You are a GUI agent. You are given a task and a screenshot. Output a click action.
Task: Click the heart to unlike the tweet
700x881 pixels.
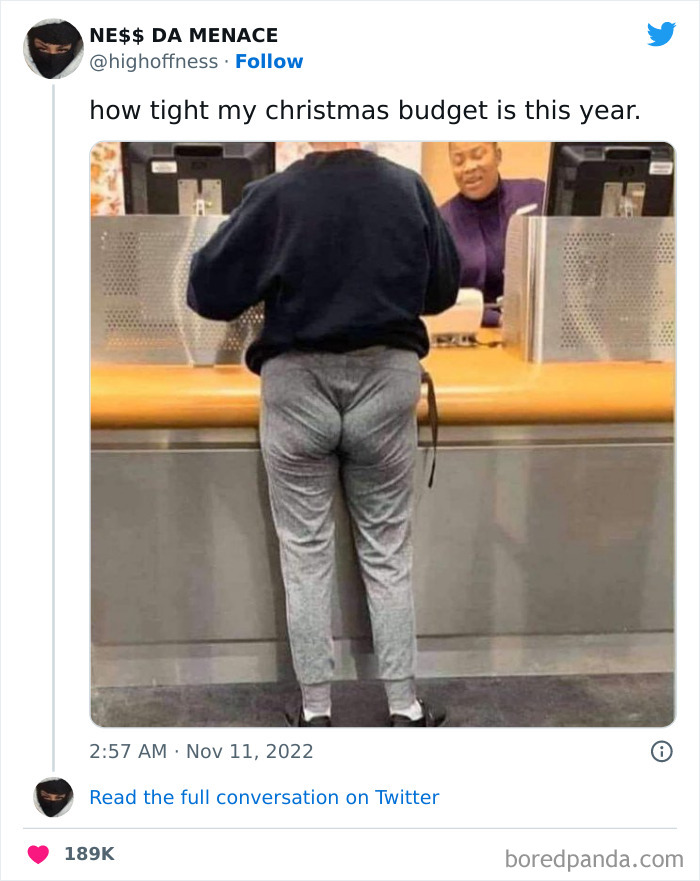pos(38,854)
